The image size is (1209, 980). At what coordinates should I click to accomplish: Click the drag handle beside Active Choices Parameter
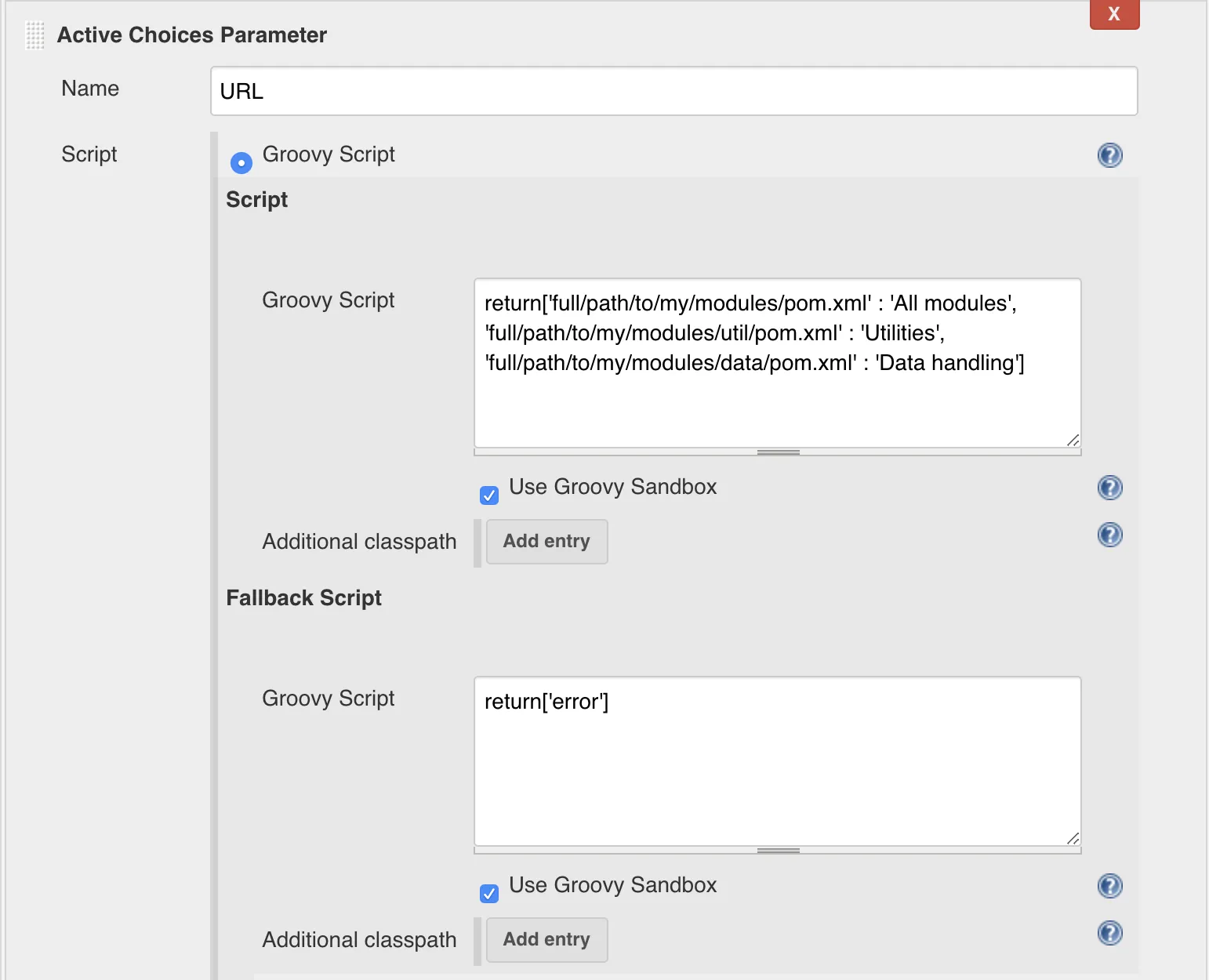35,35
